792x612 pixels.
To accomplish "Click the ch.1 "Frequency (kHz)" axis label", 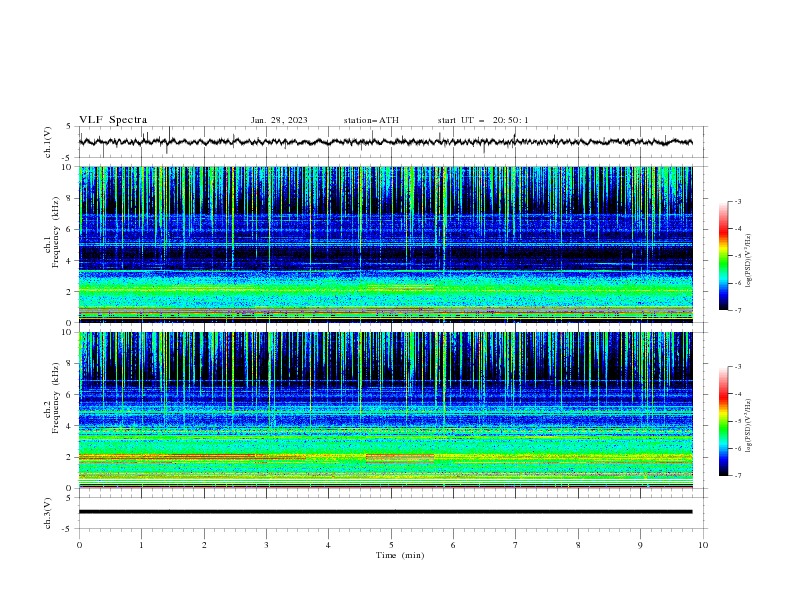I will click(x=56, y=232).
